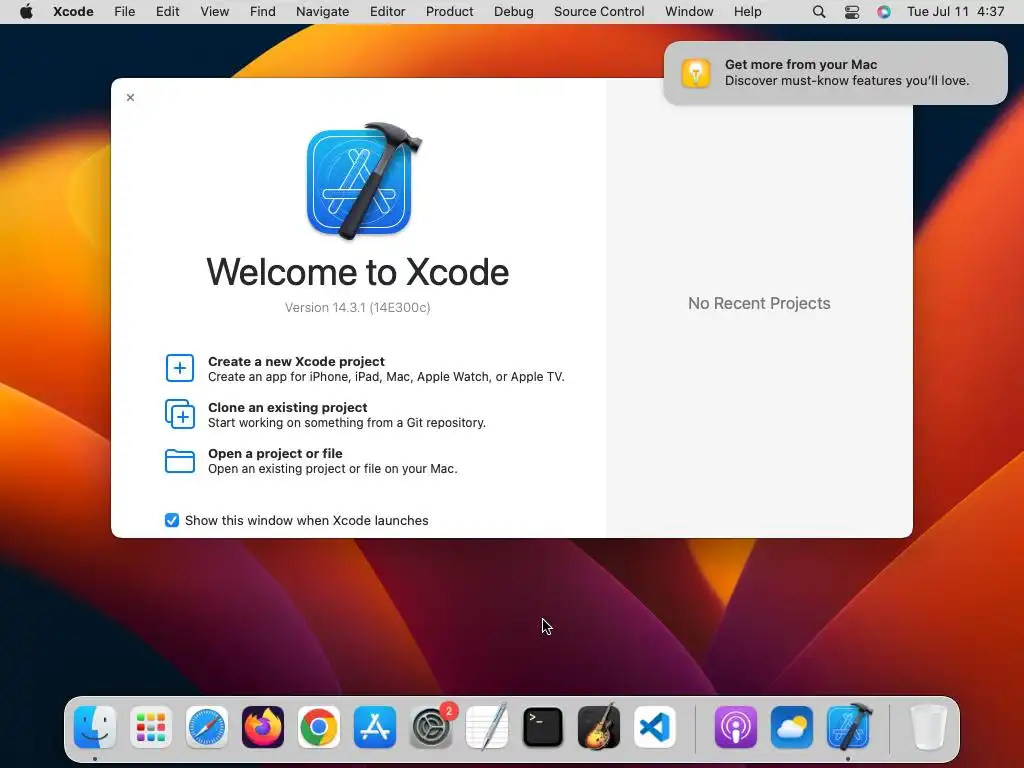Open Podcasts from the Dock
This screenshot has height=768, width=1024.
735,727
